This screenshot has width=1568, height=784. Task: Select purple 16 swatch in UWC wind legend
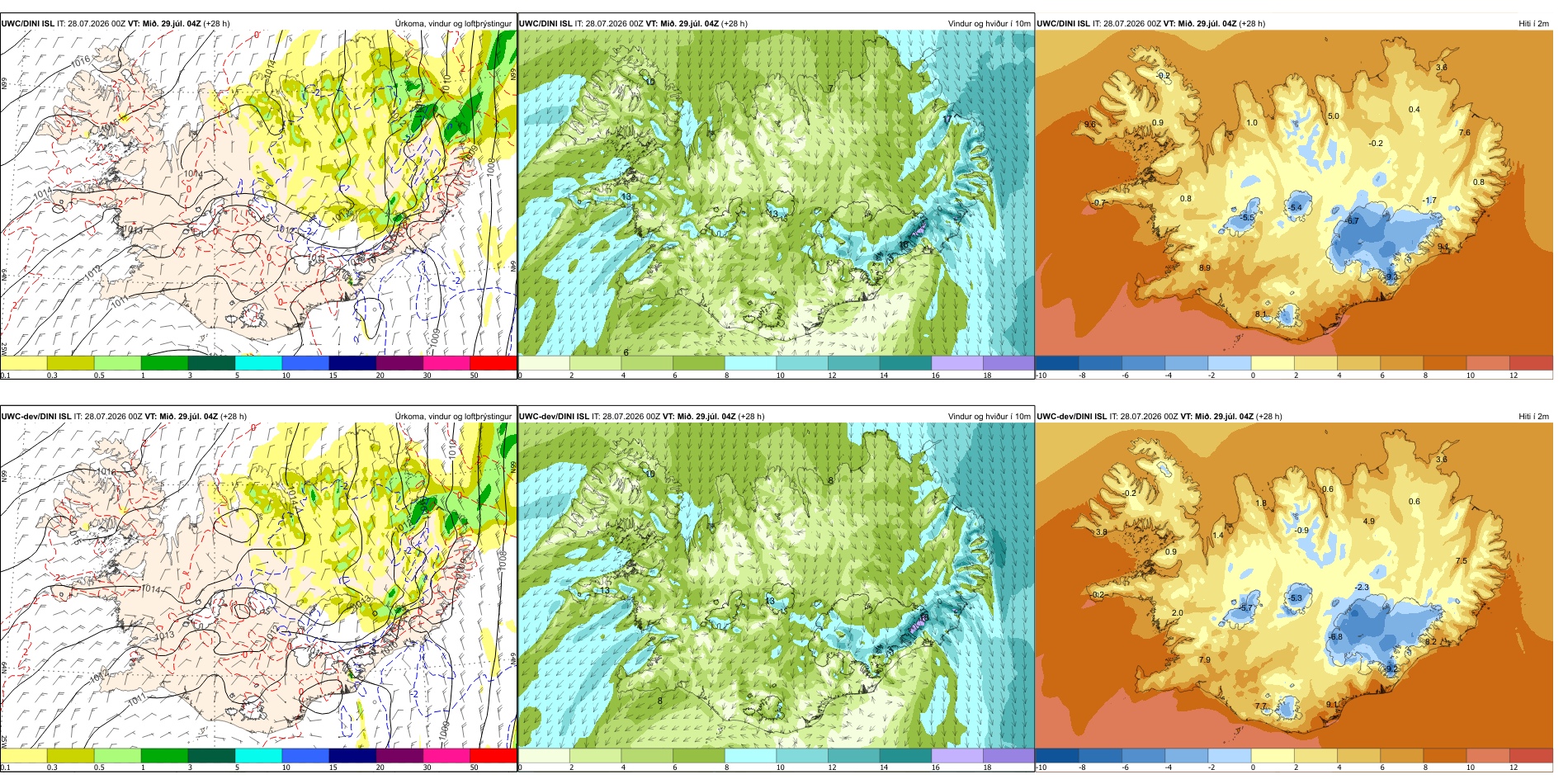pos(956,363)
